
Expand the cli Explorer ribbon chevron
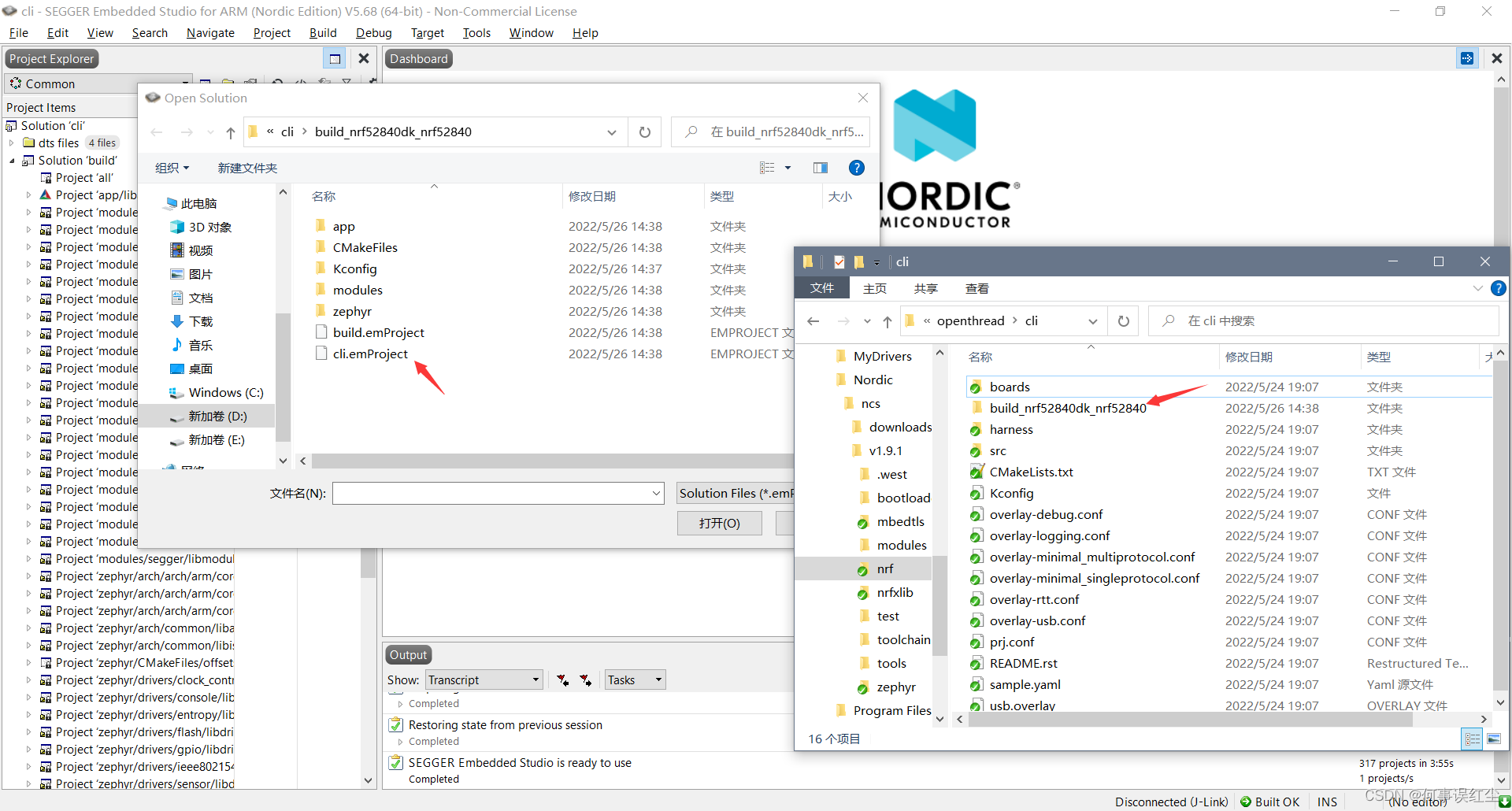tap(1477, 288)
